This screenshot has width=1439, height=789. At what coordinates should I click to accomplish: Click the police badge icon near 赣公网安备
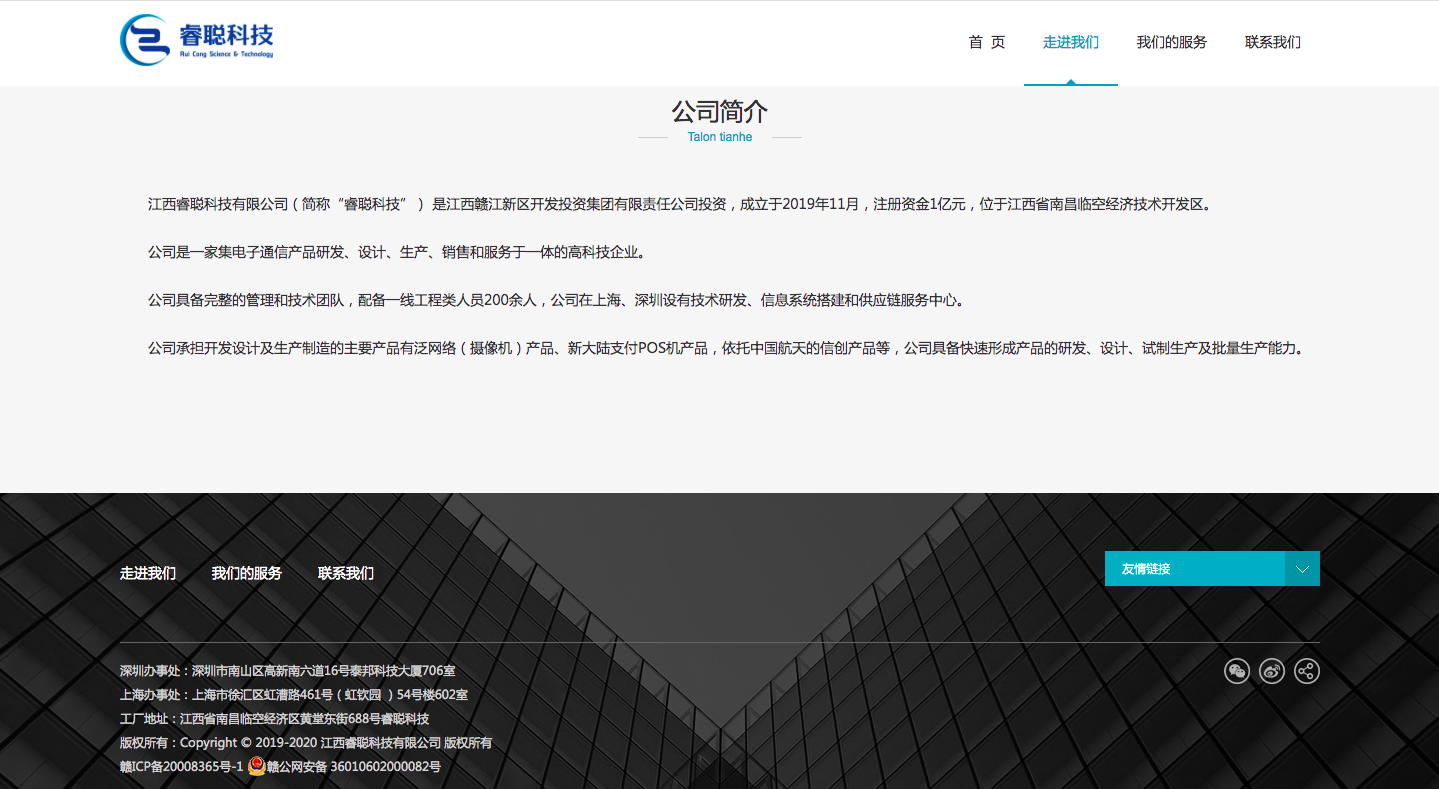point(257,767)
